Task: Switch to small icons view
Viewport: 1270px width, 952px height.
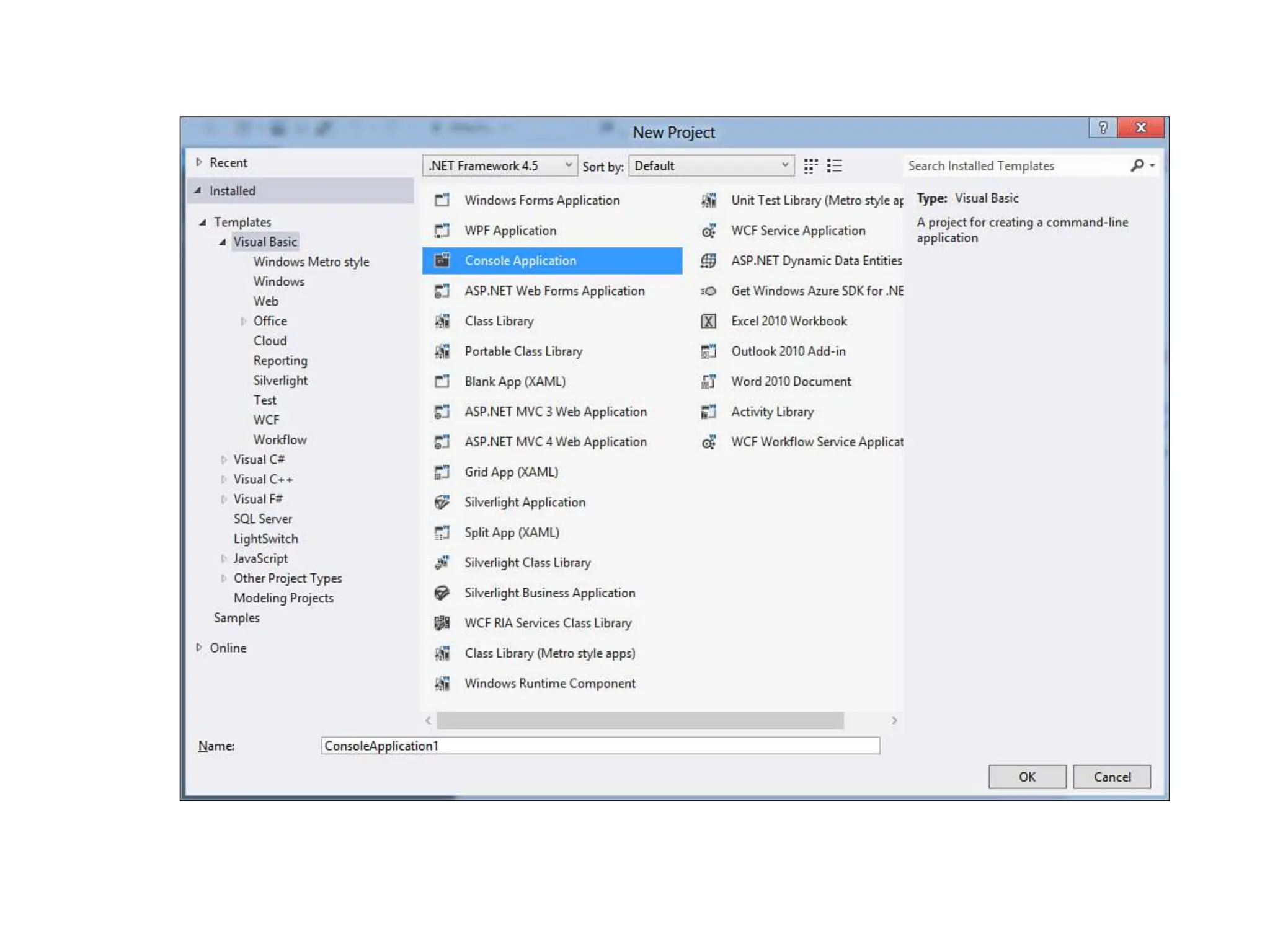Action: click(x=810, y=165)
